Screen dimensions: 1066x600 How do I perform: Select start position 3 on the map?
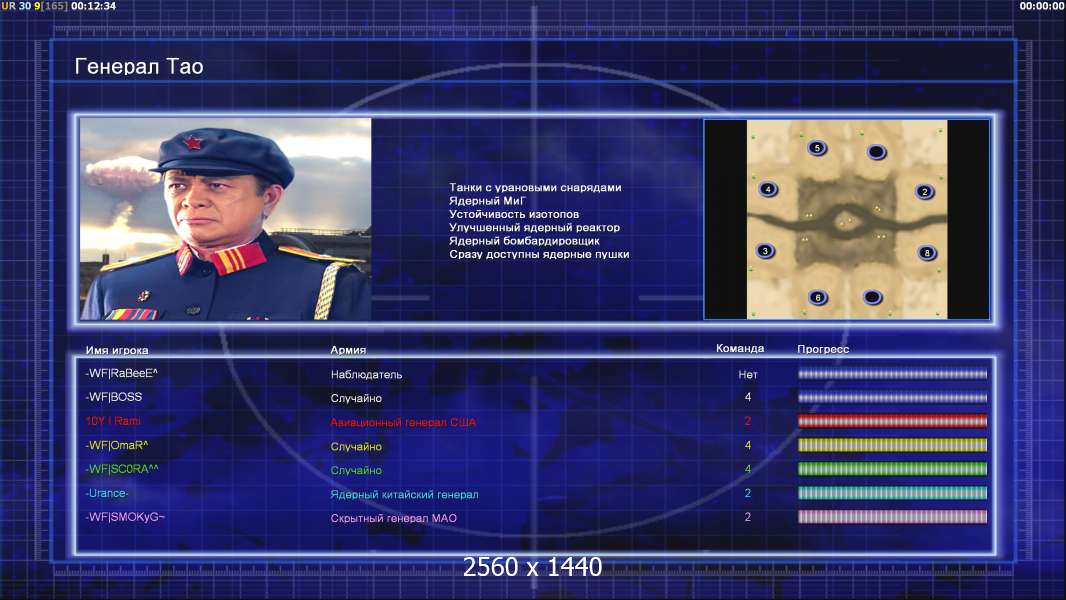coord(766,251)
